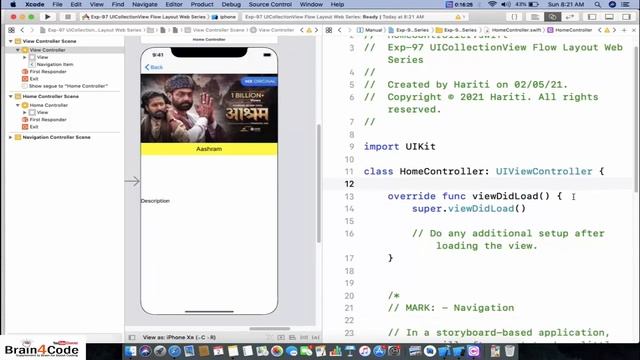
Task: Click the storyboard canvas vertical scrollbar
Action: 318,183
